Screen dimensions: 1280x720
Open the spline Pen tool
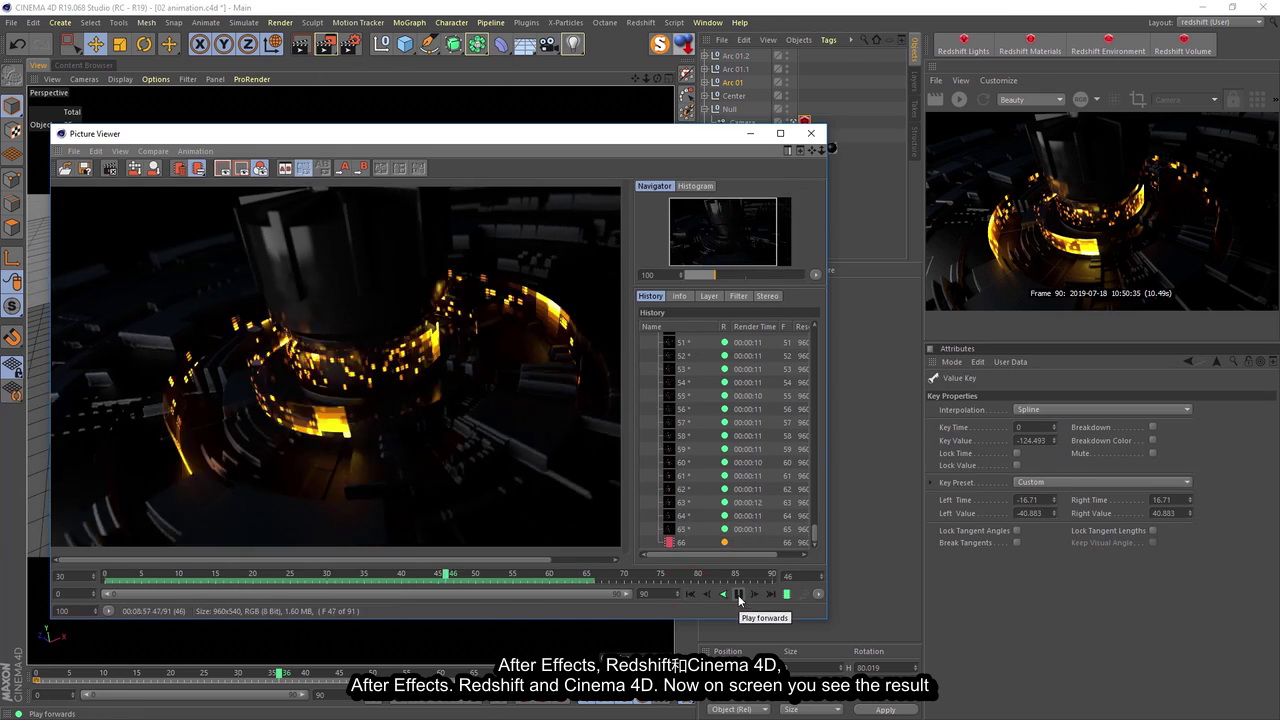point(429,44)
